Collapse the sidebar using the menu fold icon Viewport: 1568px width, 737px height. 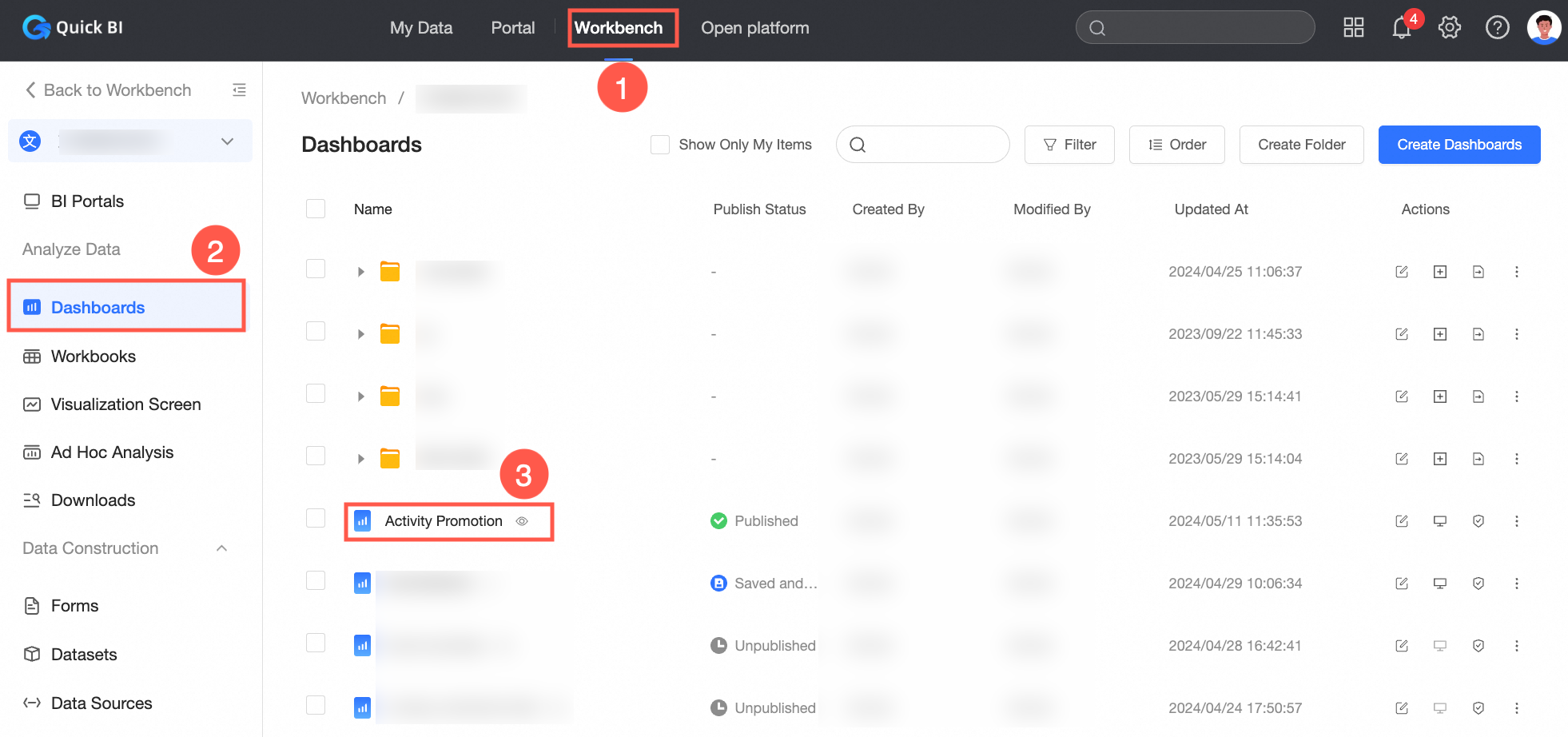[x=239, y=90]
